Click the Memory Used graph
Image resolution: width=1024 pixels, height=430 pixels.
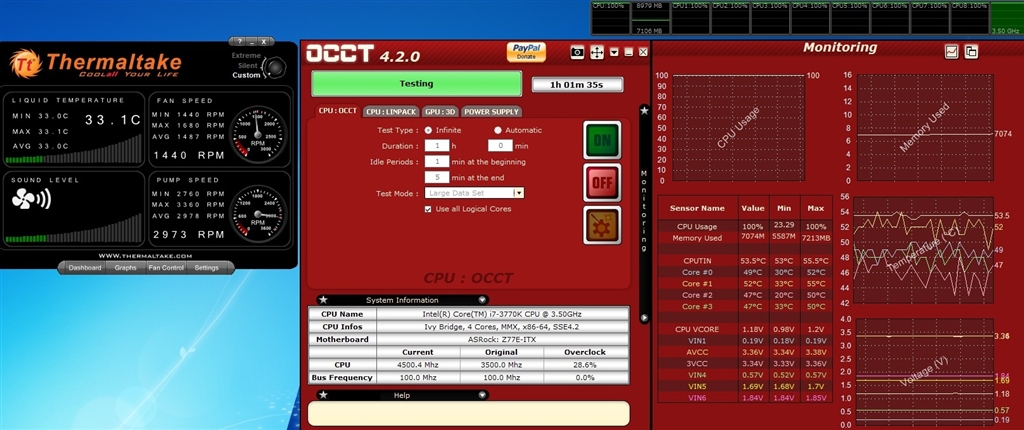click(x=924, y=128)
